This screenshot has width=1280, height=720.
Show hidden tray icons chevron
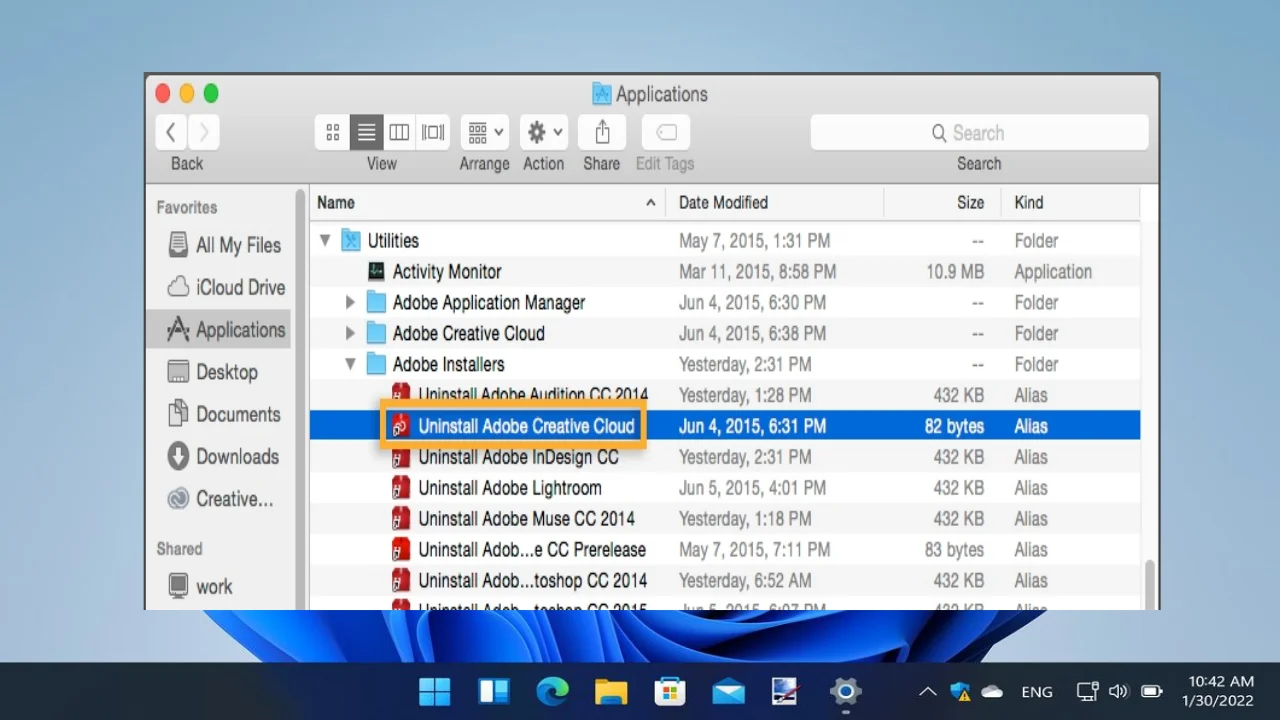pyautogui.click(x=928, y=691)
